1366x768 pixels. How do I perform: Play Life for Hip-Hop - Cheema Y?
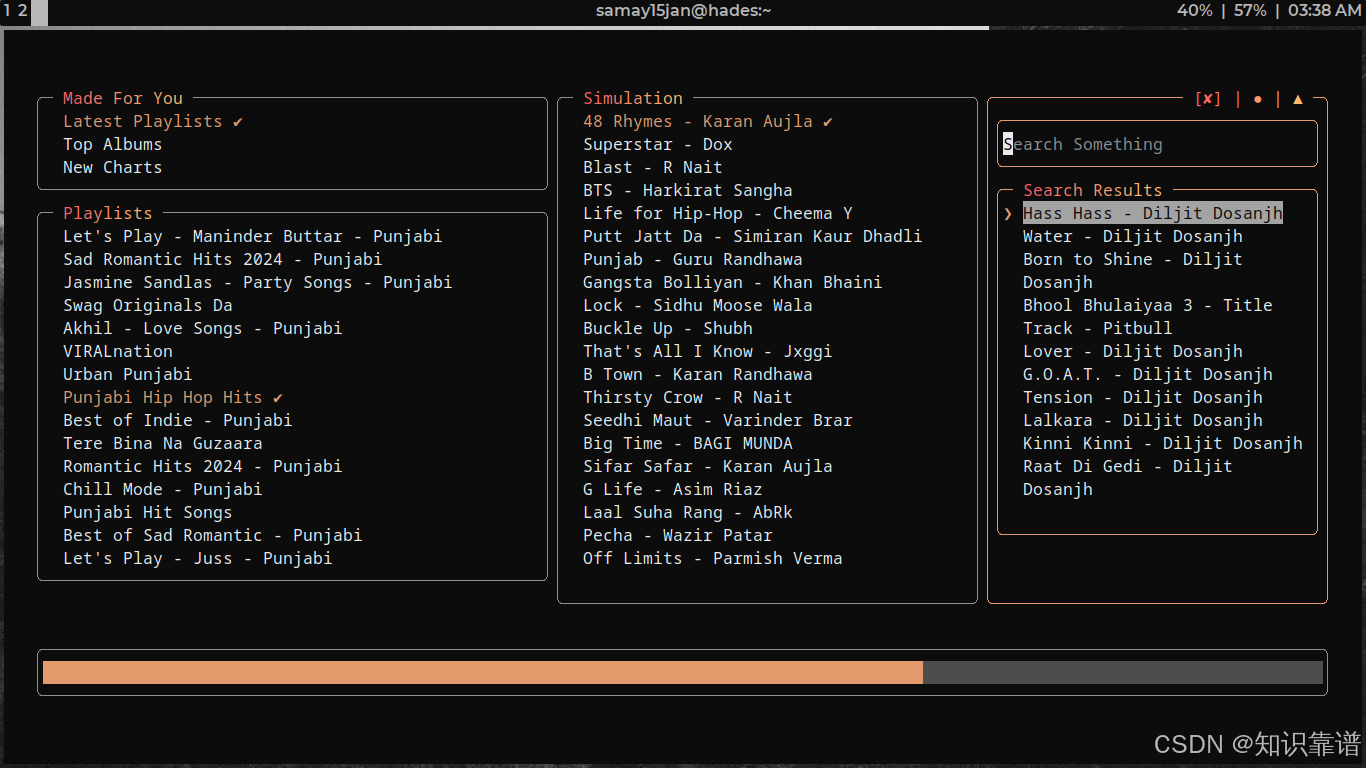coord(718,213)
